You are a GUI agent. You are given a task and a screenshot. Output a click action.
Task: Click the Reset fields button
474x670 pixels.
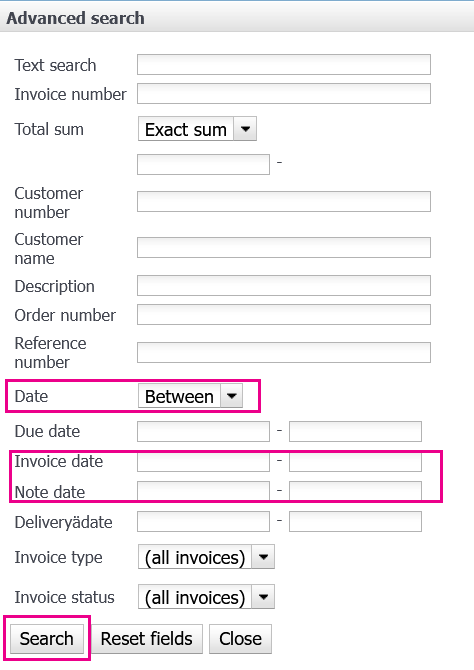pyautogui.click(x=147, y=639)
